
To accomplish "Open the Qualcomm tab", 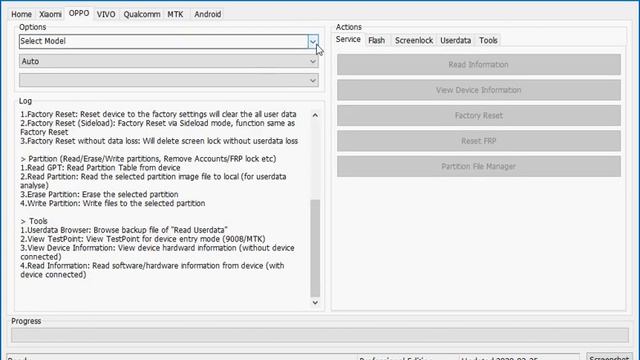I will pos(142,14).
